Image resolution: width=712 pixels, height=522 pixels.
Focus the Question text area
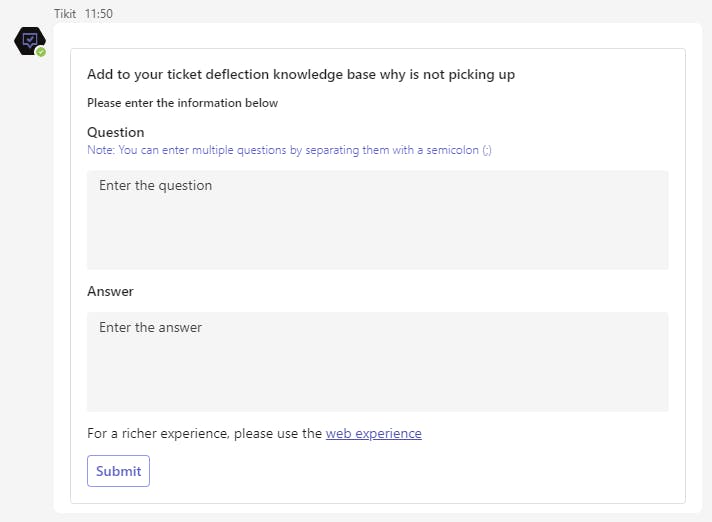[377, 230]
